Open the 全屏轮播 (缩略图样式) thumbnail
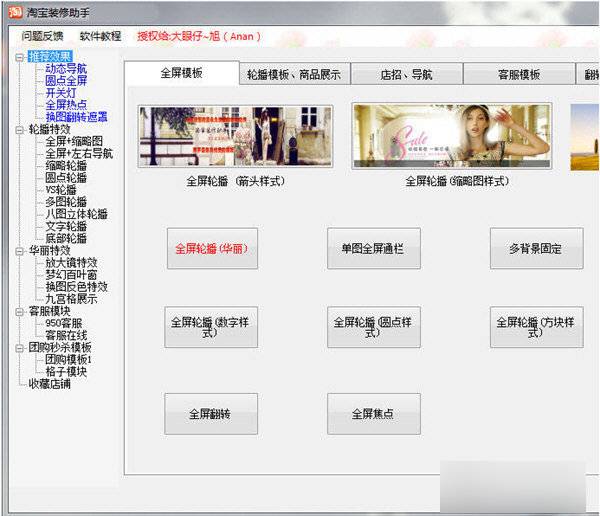600x516 pixels. coord(451,136)
